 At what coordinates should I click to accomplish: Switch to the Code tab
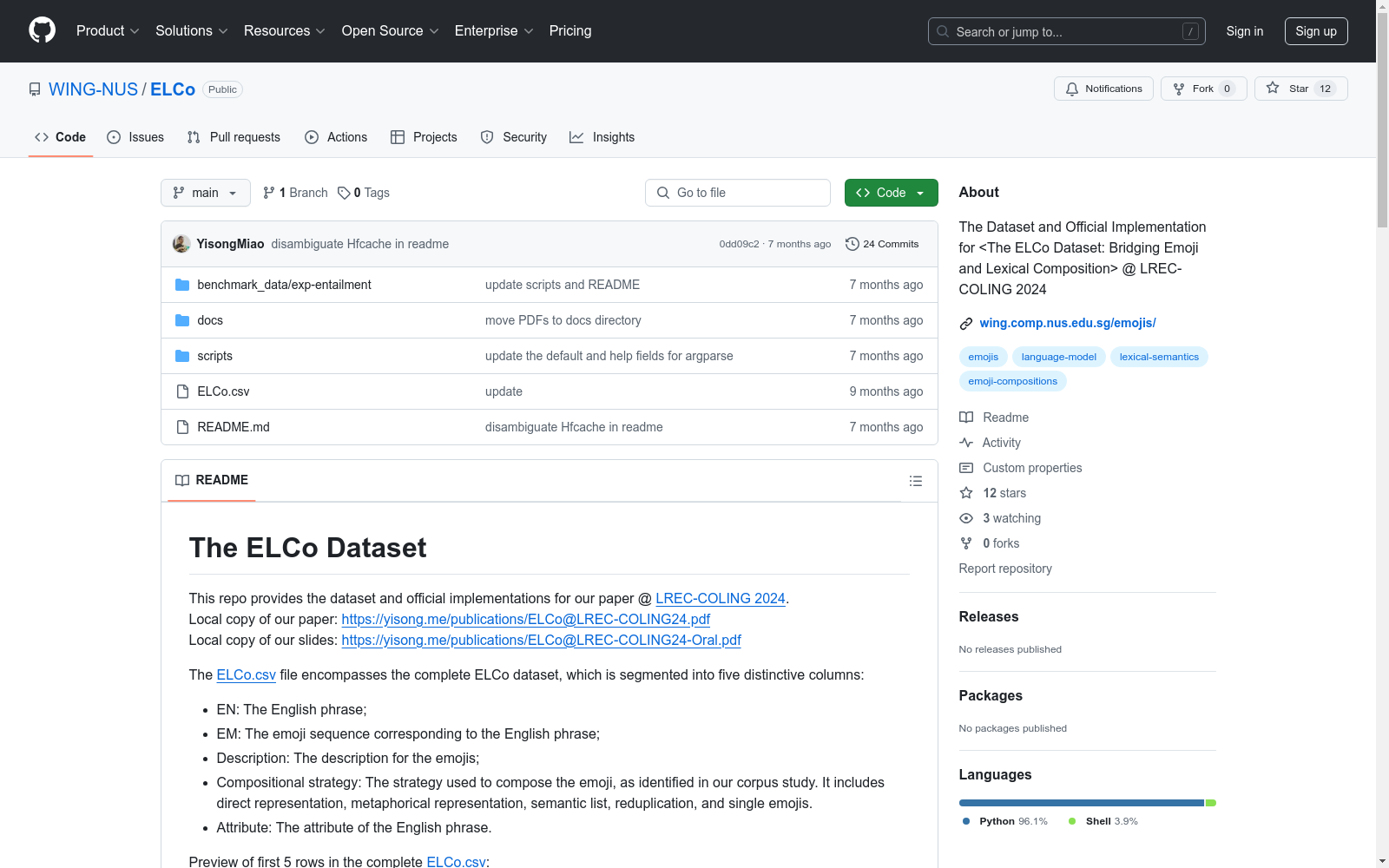pos(61,137)
